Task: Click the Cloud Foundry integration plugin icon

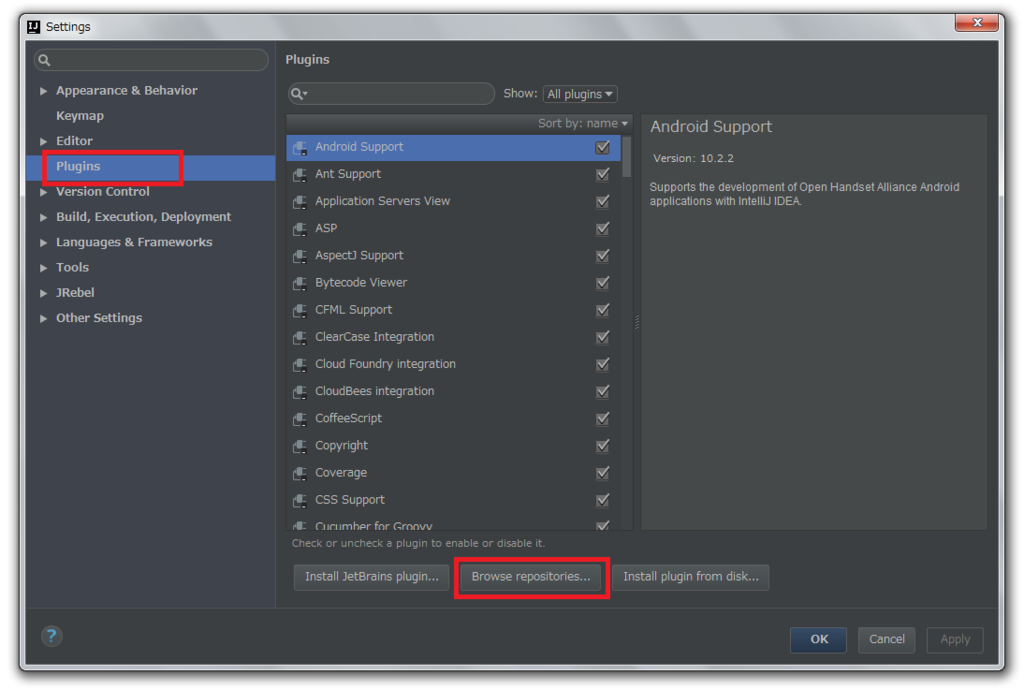Action: (300, 365)
